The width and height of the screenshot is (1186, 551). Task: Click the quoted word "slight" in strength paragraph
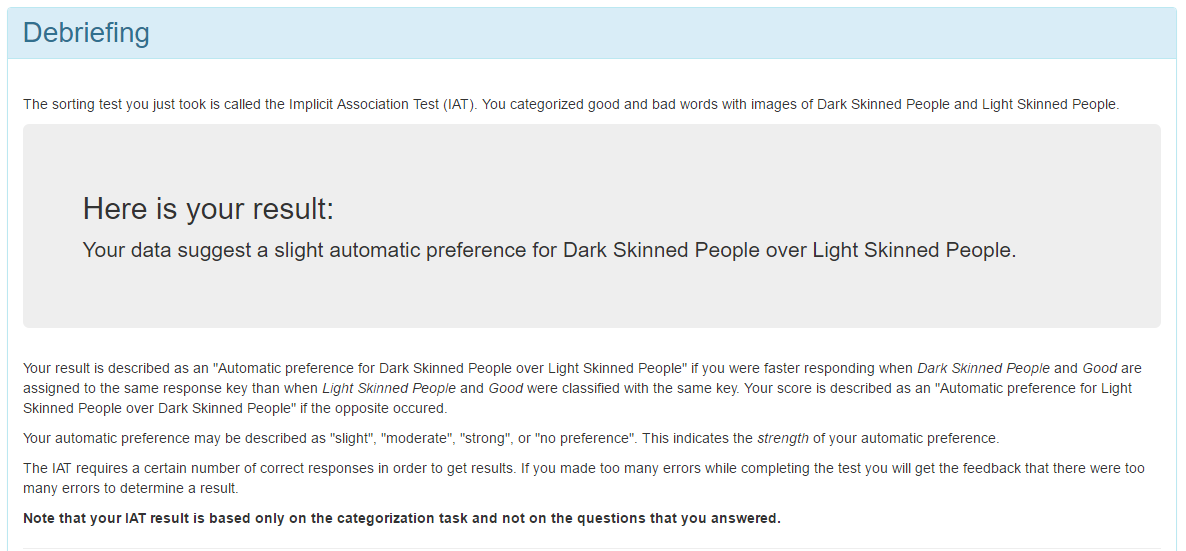(350, 438)
